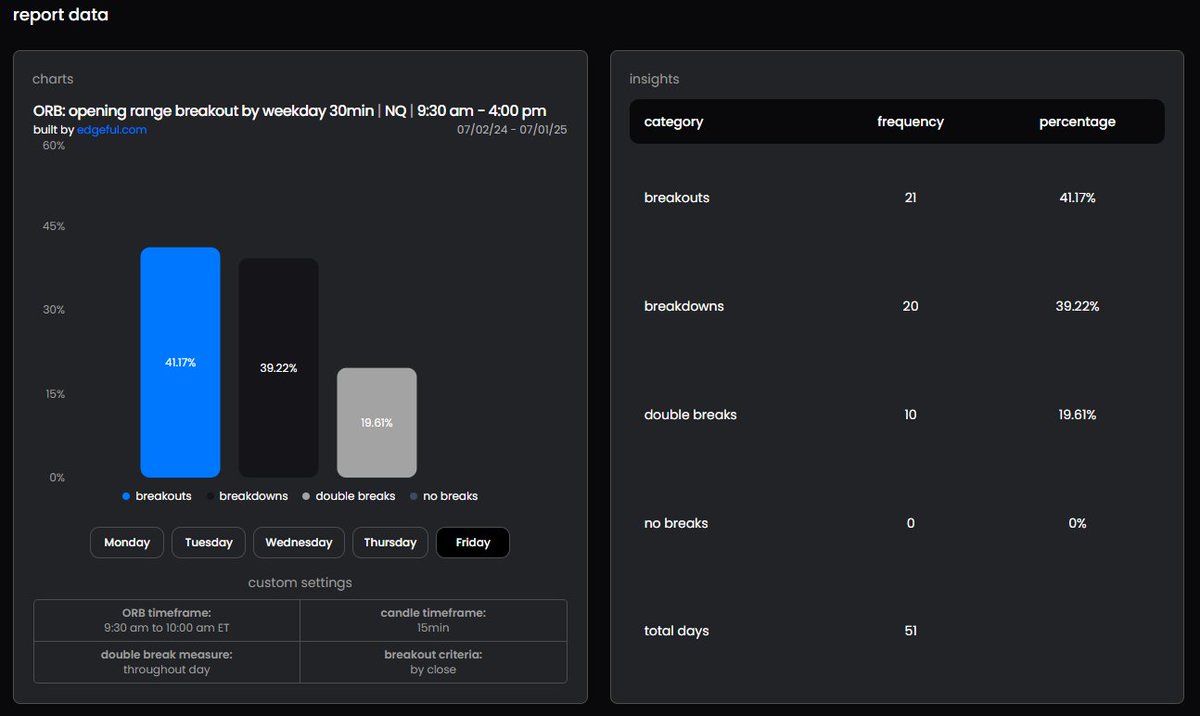This screenshot has height=716, width=1200.
Task: Click the 30% y-axis label
Action: pyautogui.click(x=53, y=310)
